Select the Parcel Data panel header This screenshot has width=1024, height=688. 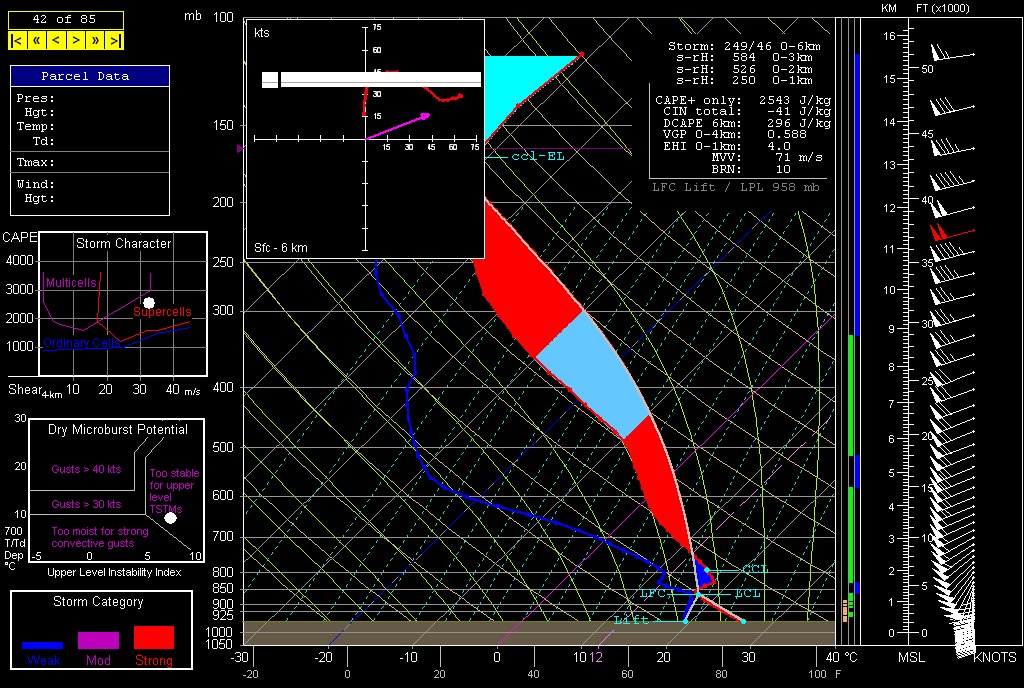[90, 76]
